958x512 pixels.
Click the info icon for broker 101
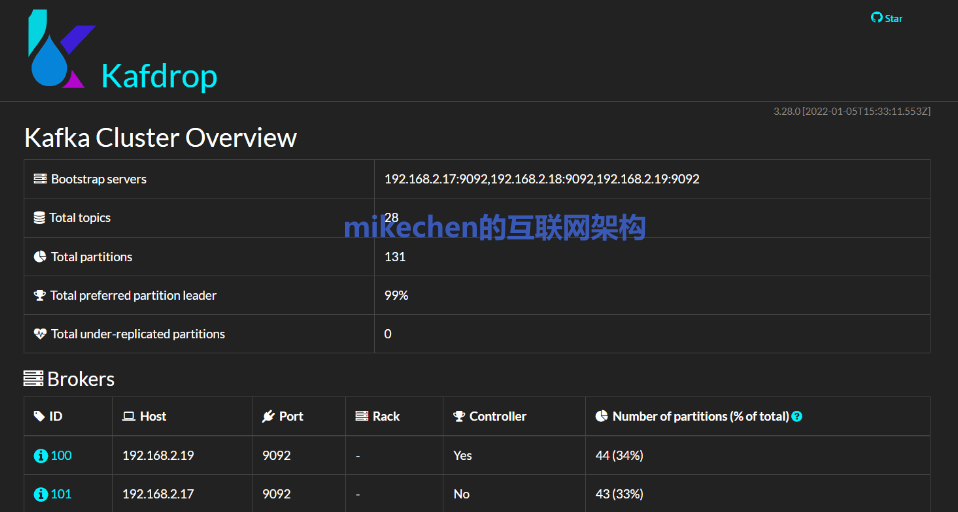tap(40, 494)
